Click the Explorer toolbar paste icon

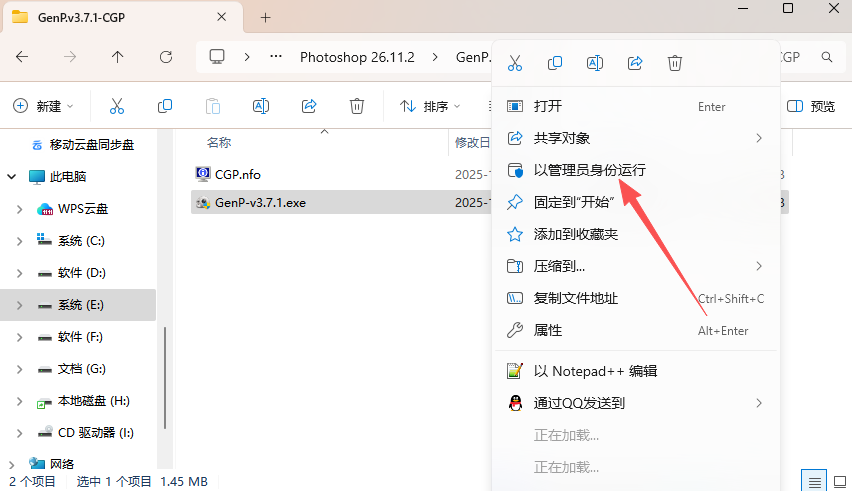coord(213,106)
